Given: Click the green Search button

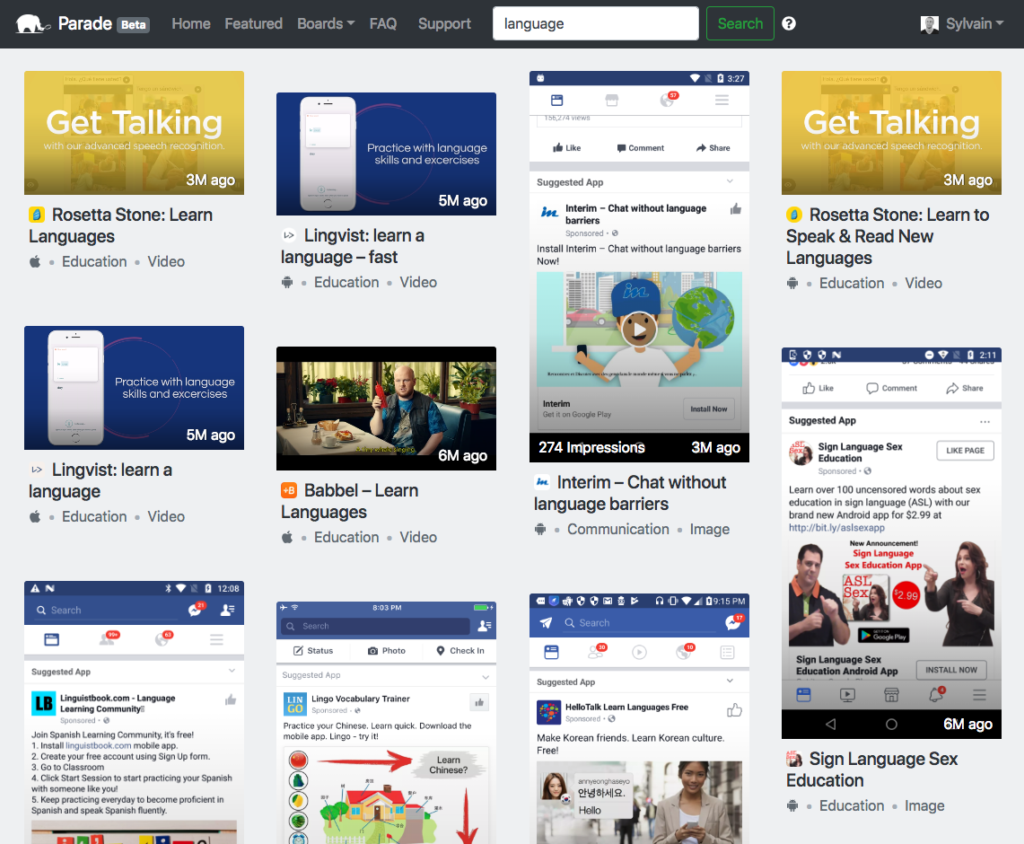Looking at the screenshot, I should tap(739, 23).
